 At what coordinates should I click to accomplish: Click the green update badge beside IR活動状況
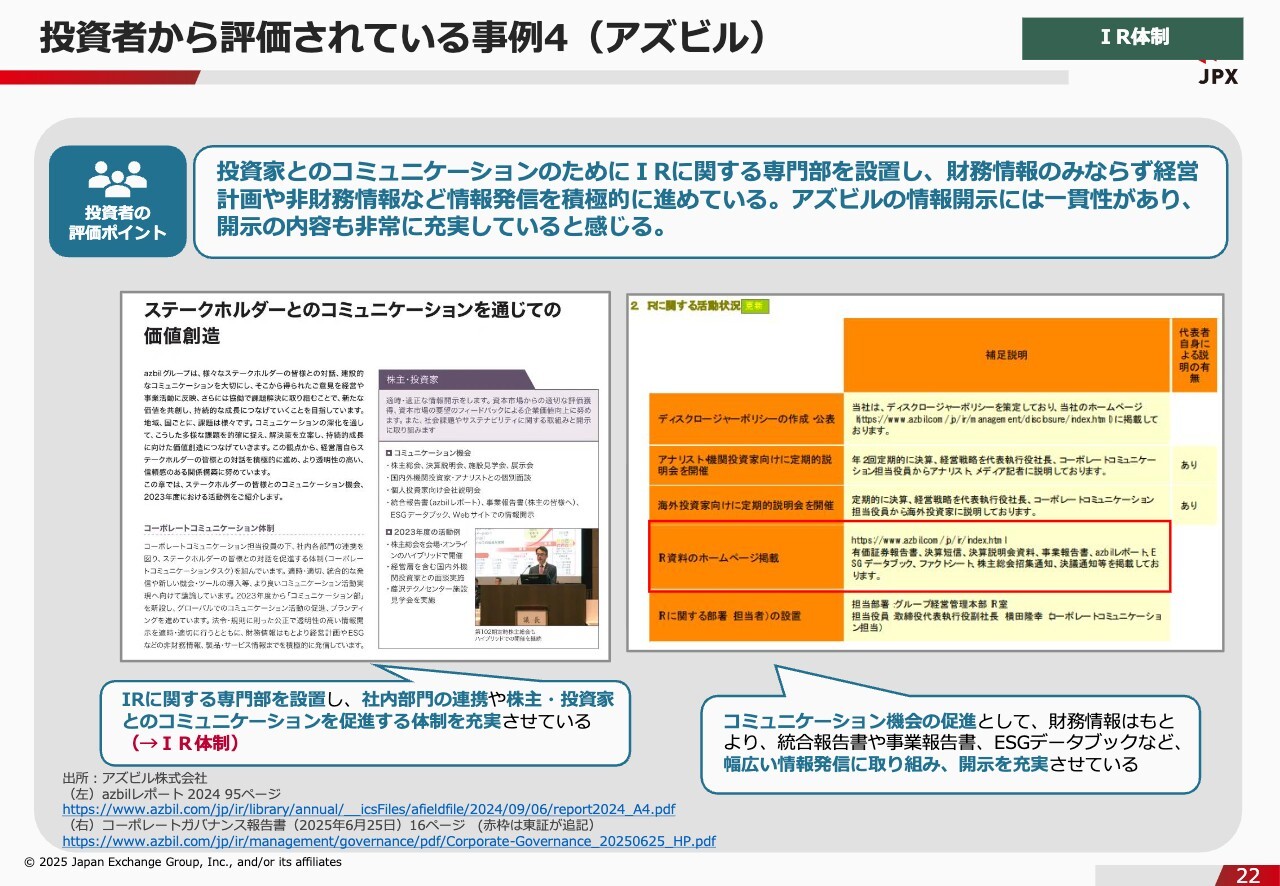[x=757, y=306]
